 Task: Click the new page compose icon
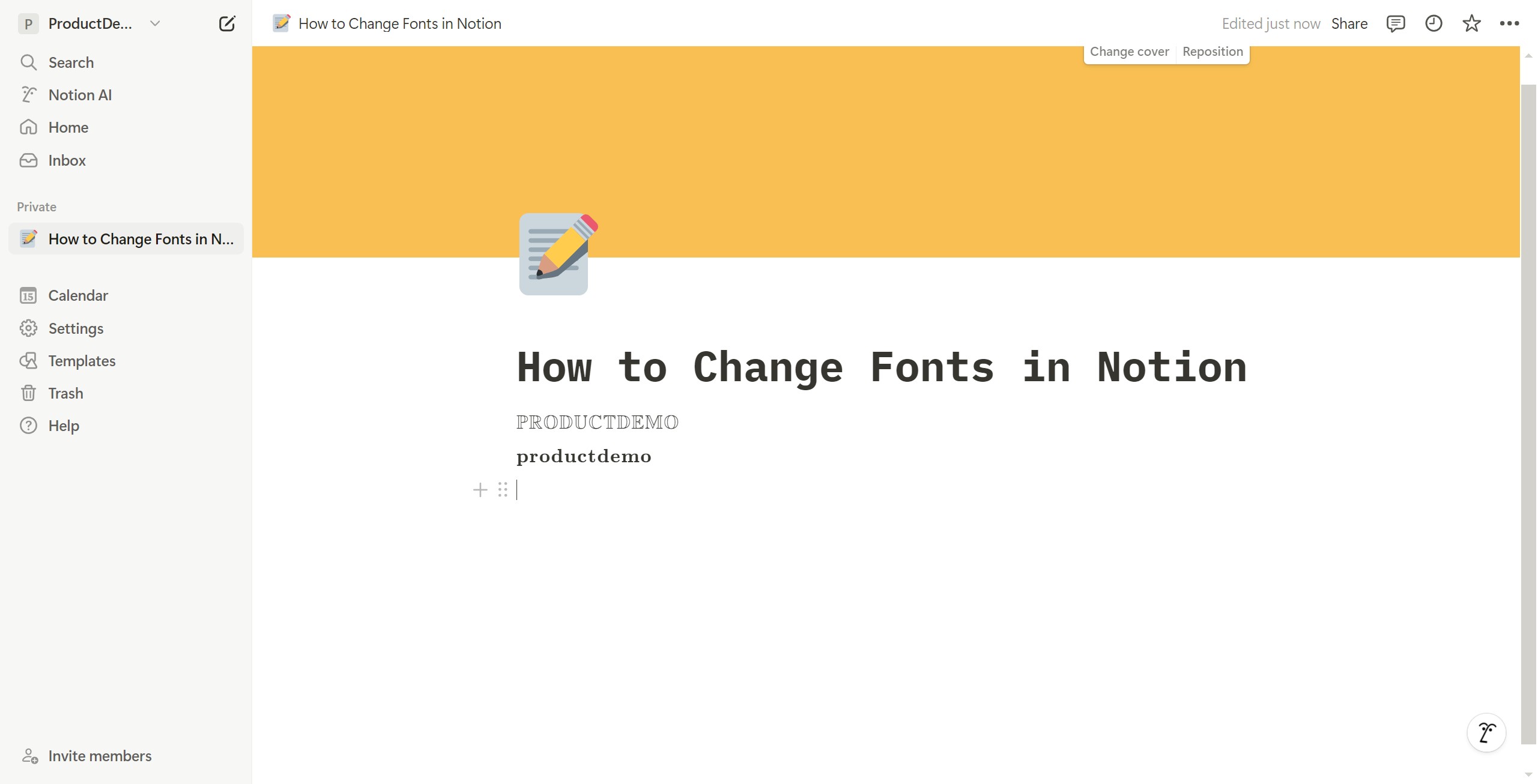(227, 23)
